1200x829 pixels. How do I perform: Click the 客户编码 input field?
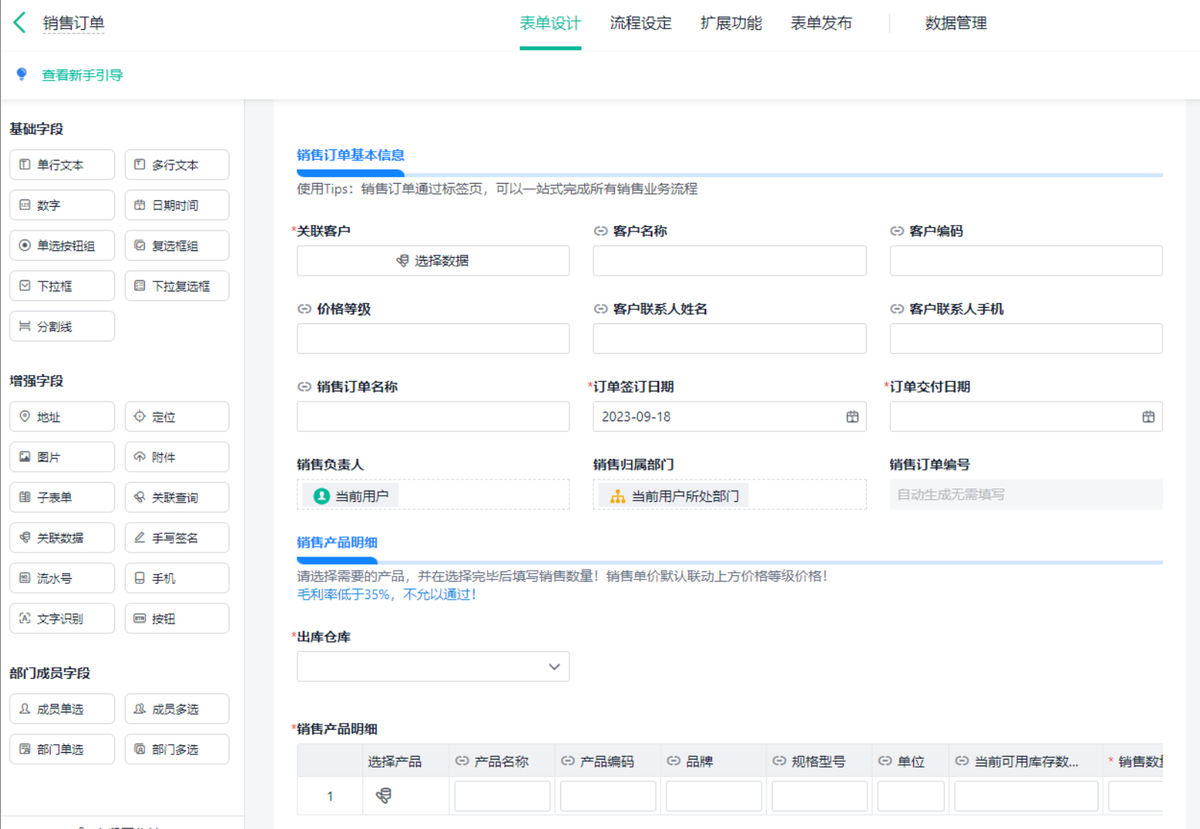(x=1026, y=261)
